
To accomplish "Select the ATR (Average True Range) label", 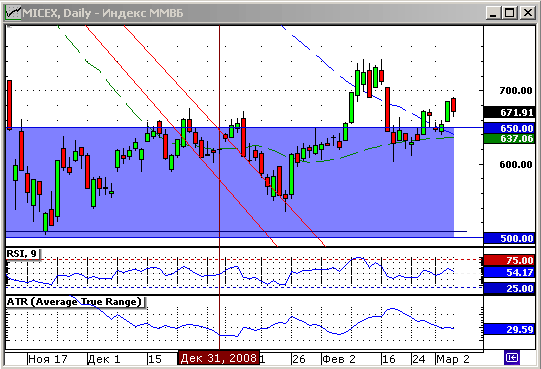I will pyautogui.click(x=75, y=302).
